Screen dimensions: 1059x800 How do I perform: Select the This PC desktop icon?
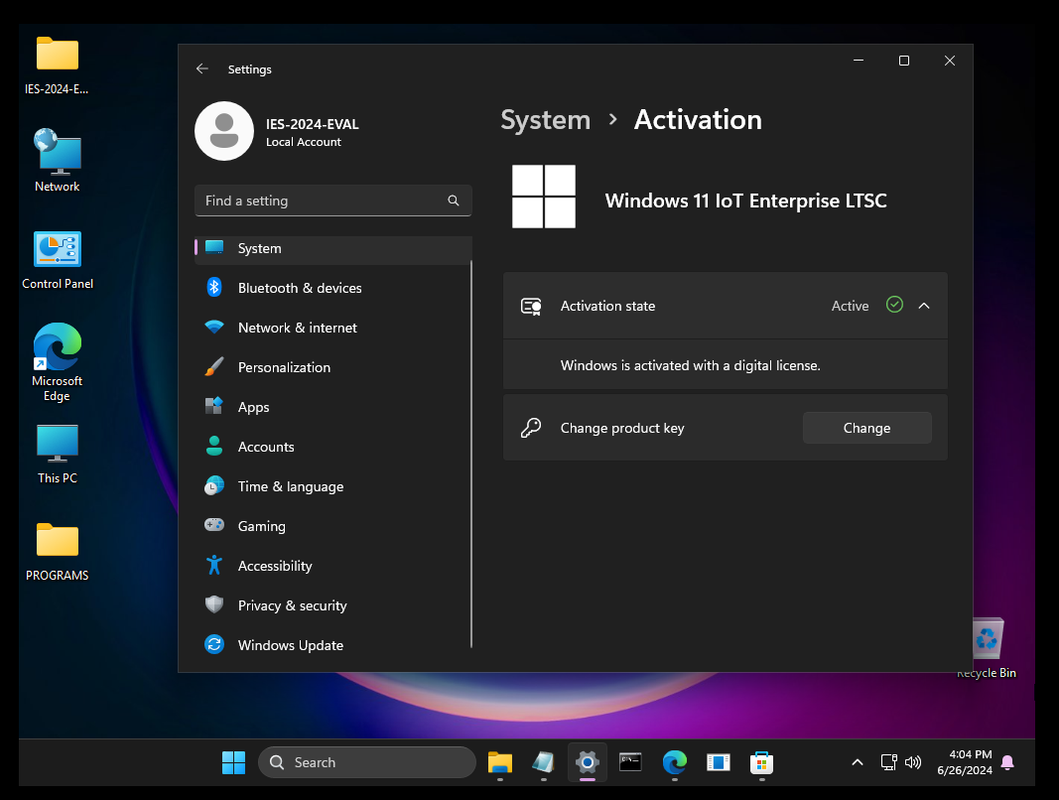point(57,454)
